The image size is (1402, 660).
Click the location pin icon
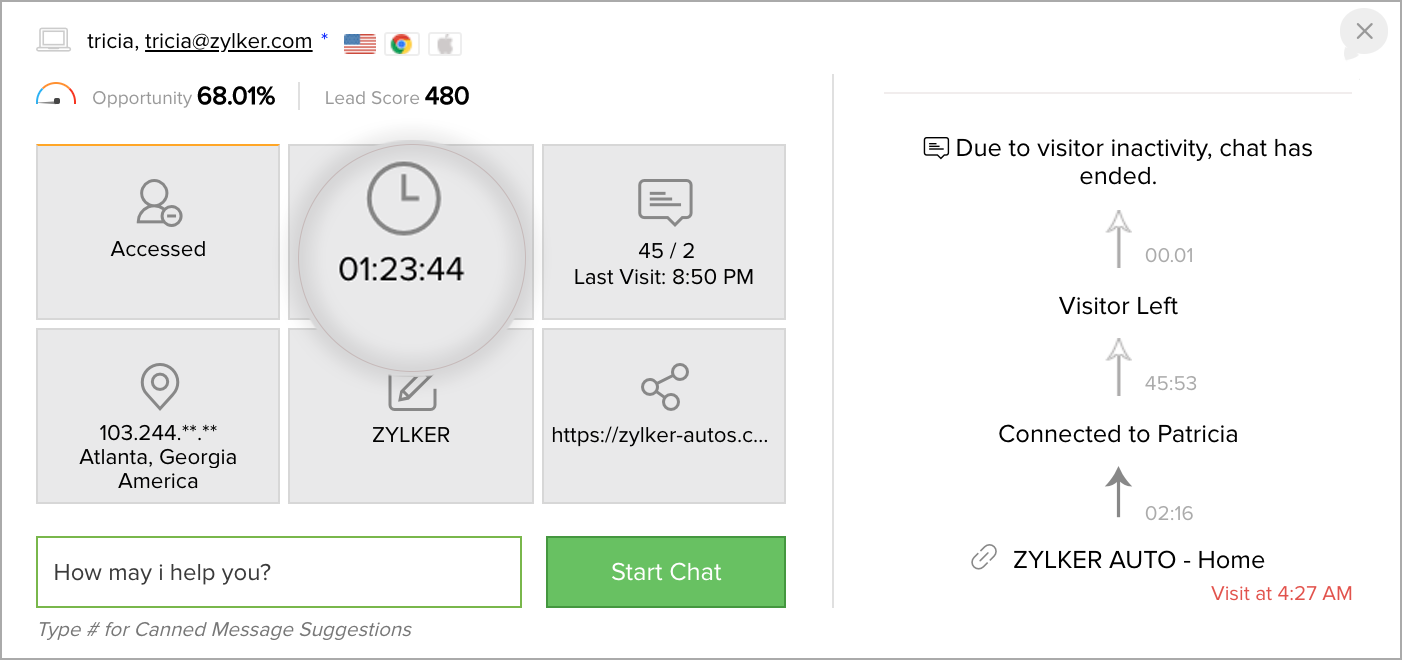tap(159, 387)
